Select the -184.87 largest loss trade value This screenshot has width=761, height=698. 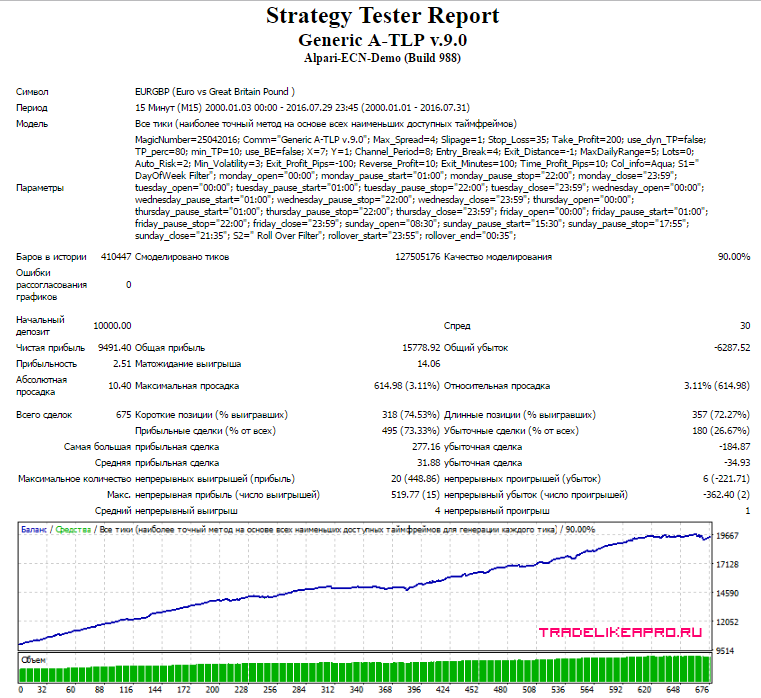coord(734,447)
